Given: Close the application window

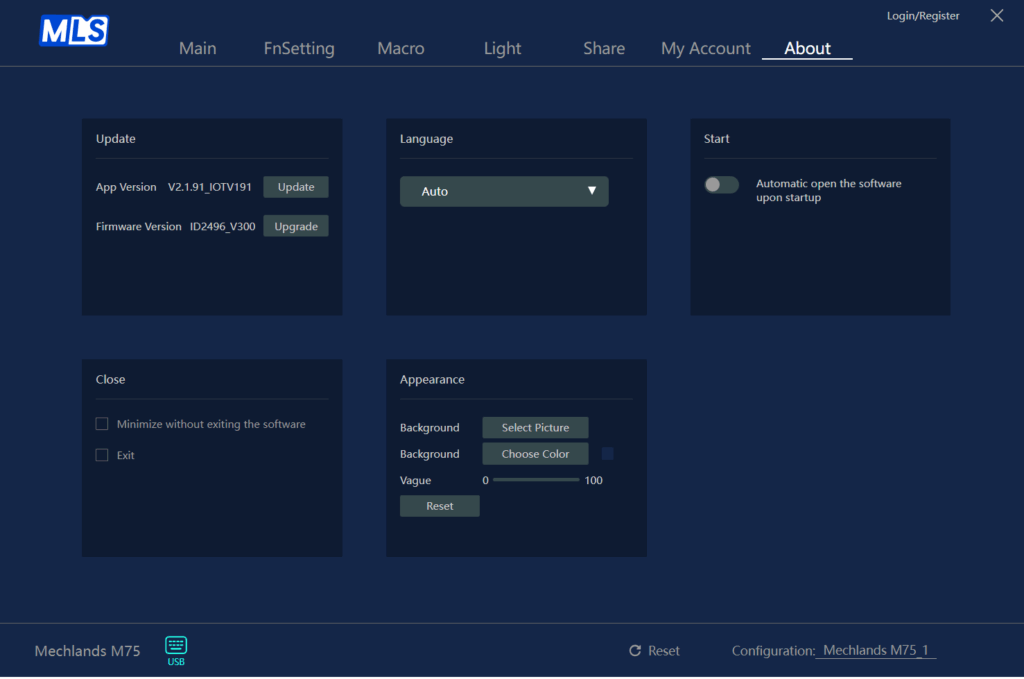Looking at the screenshot, I should tap(997, 16).
